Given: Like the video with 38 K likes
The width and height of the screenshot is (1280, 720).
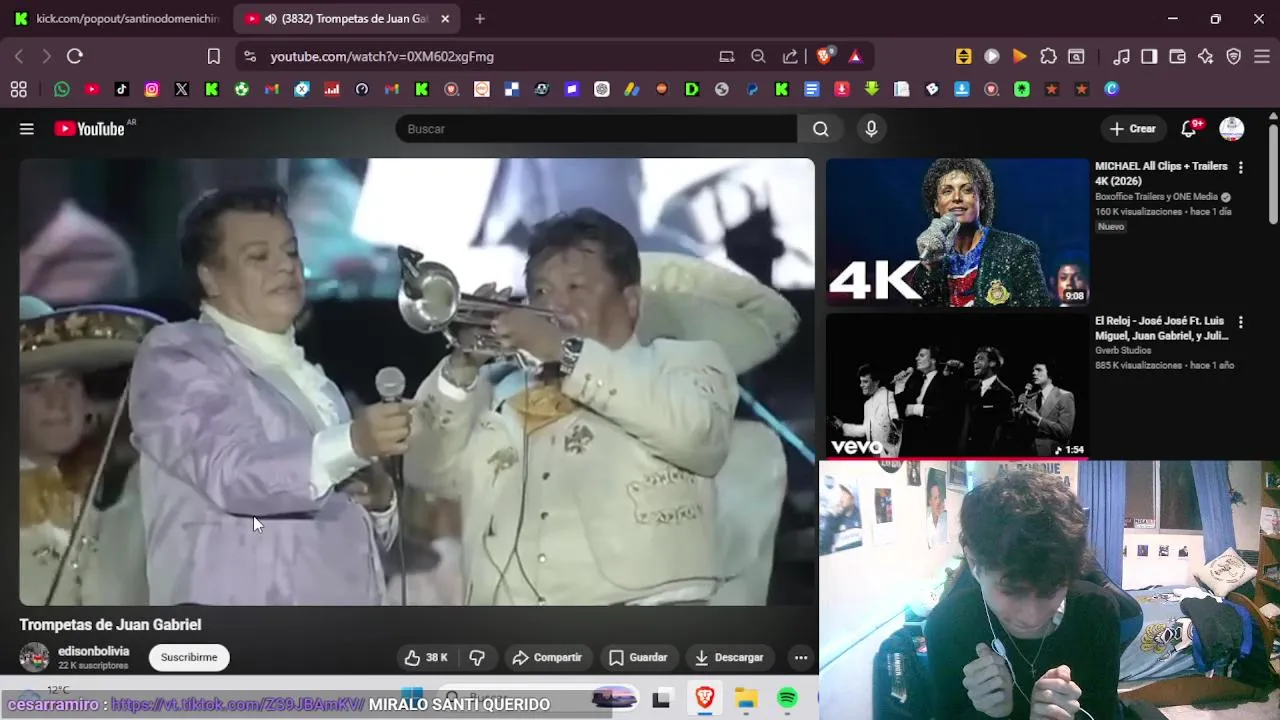Looking at the screenshot, I should pos(425,657).
